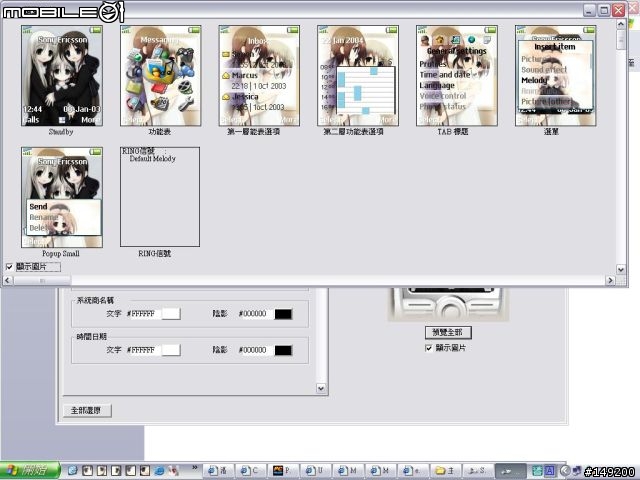The height and width of the screenshot is (480, 640).
Task: Open 系統商名稱 black shadow color swatch
Action: pos(283,313)
